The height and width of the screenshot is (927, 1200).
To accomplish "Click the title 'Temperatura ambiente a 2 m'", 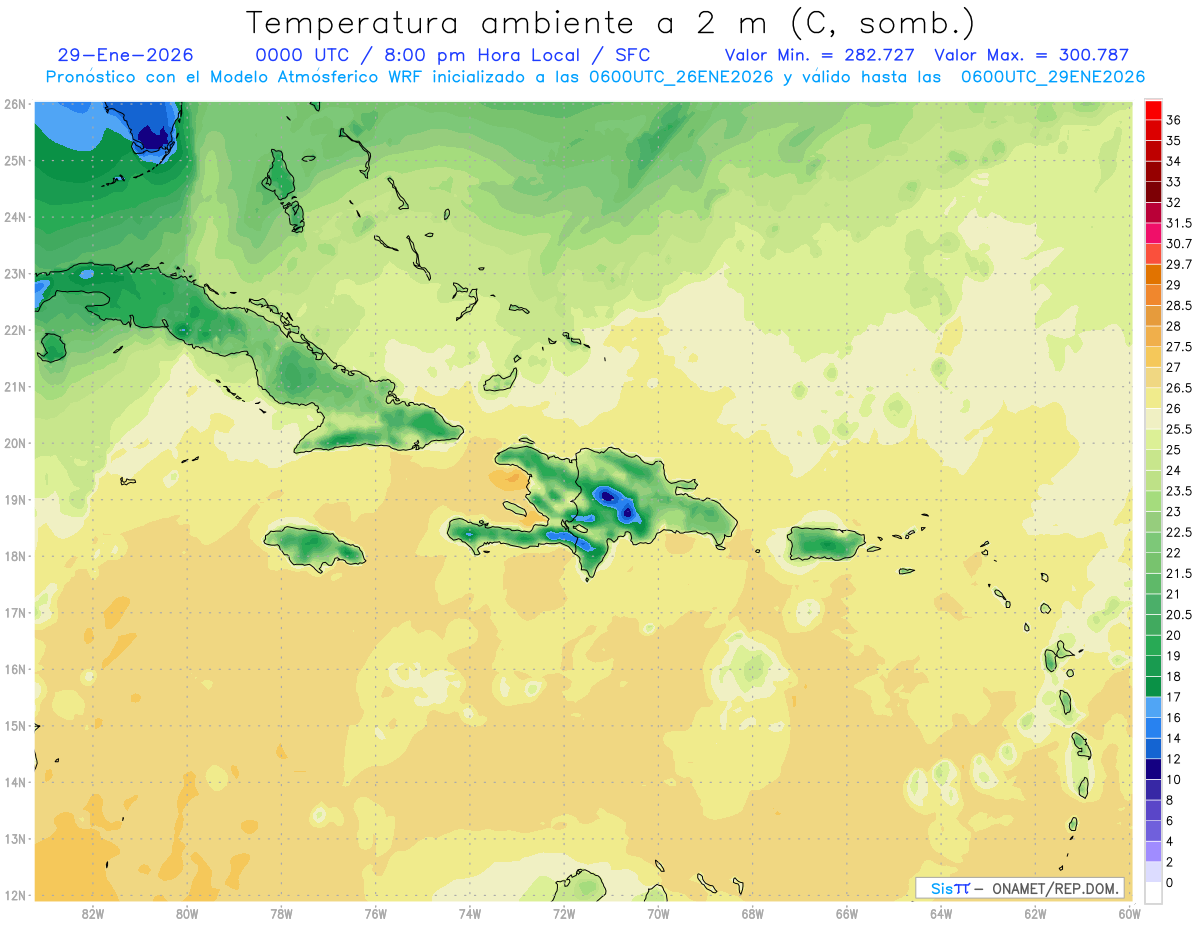I will (510, 23).
